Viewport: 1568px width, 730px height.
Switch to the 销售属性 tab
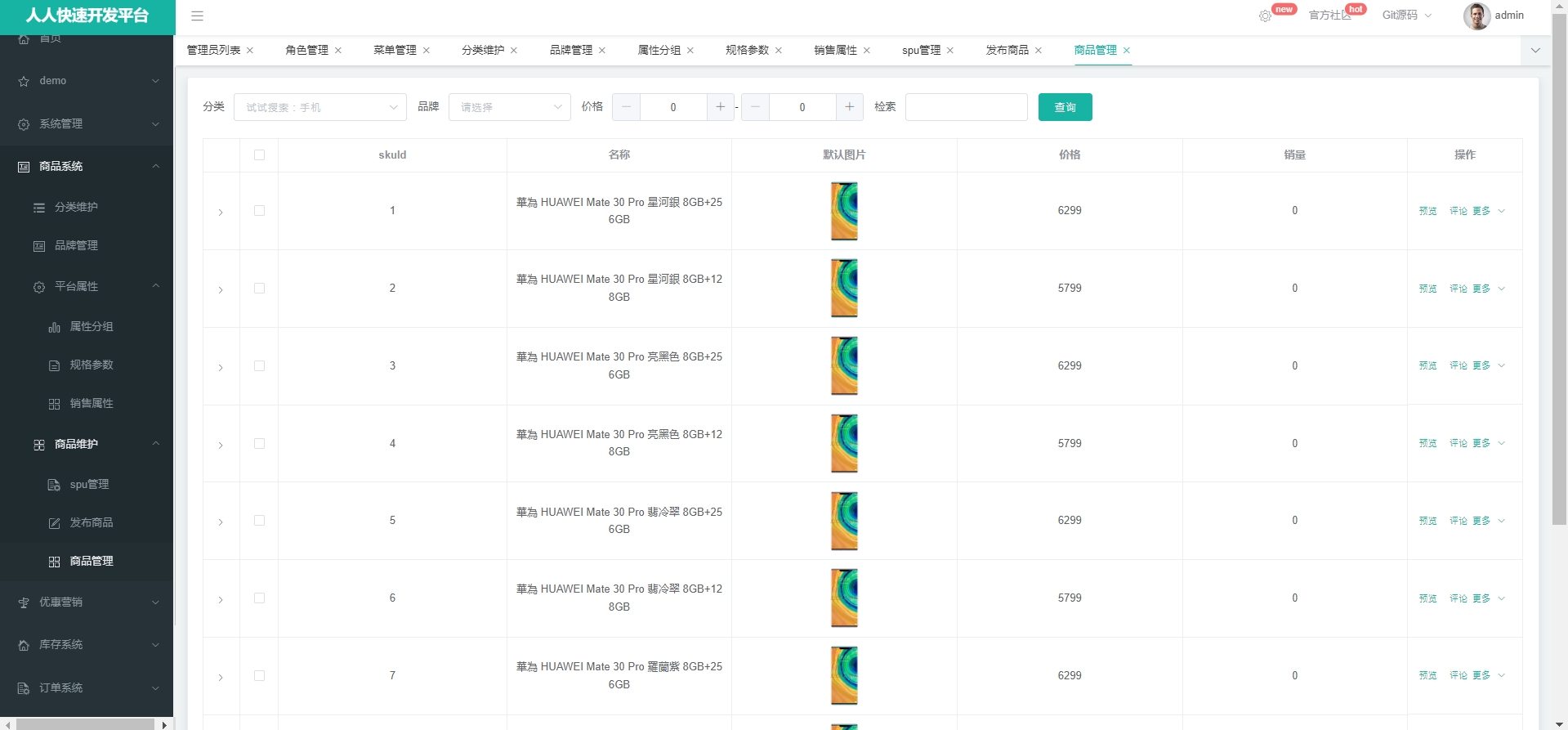[836, 51]
